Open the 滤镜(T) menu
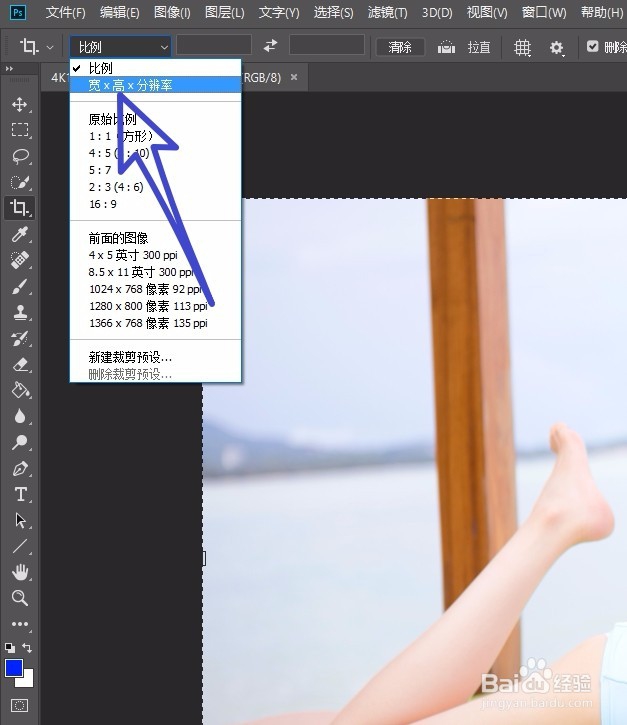 tap(387, 12)
